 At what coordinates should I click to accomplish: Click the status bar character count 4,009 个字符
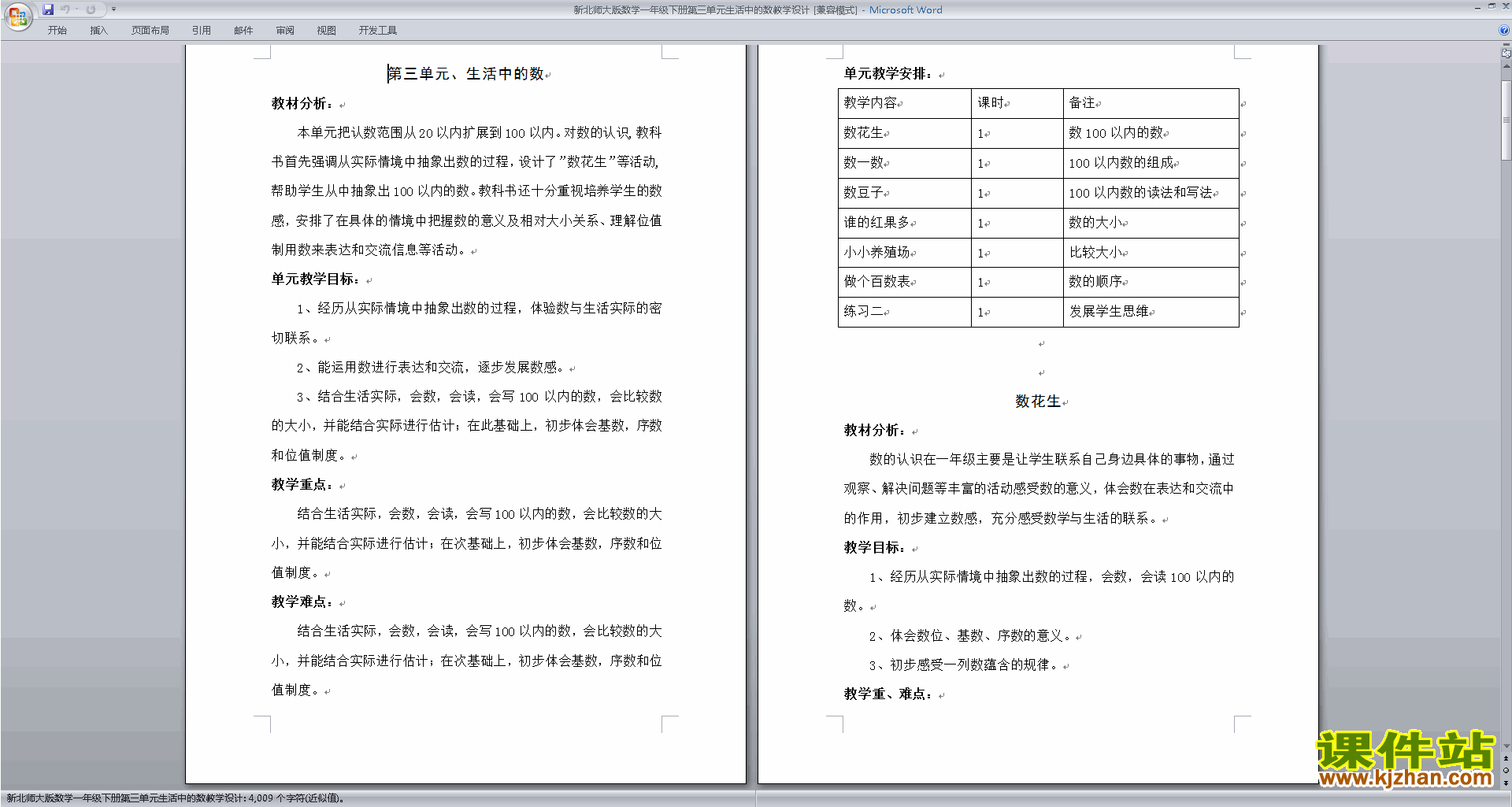click(x=296, y=798)
